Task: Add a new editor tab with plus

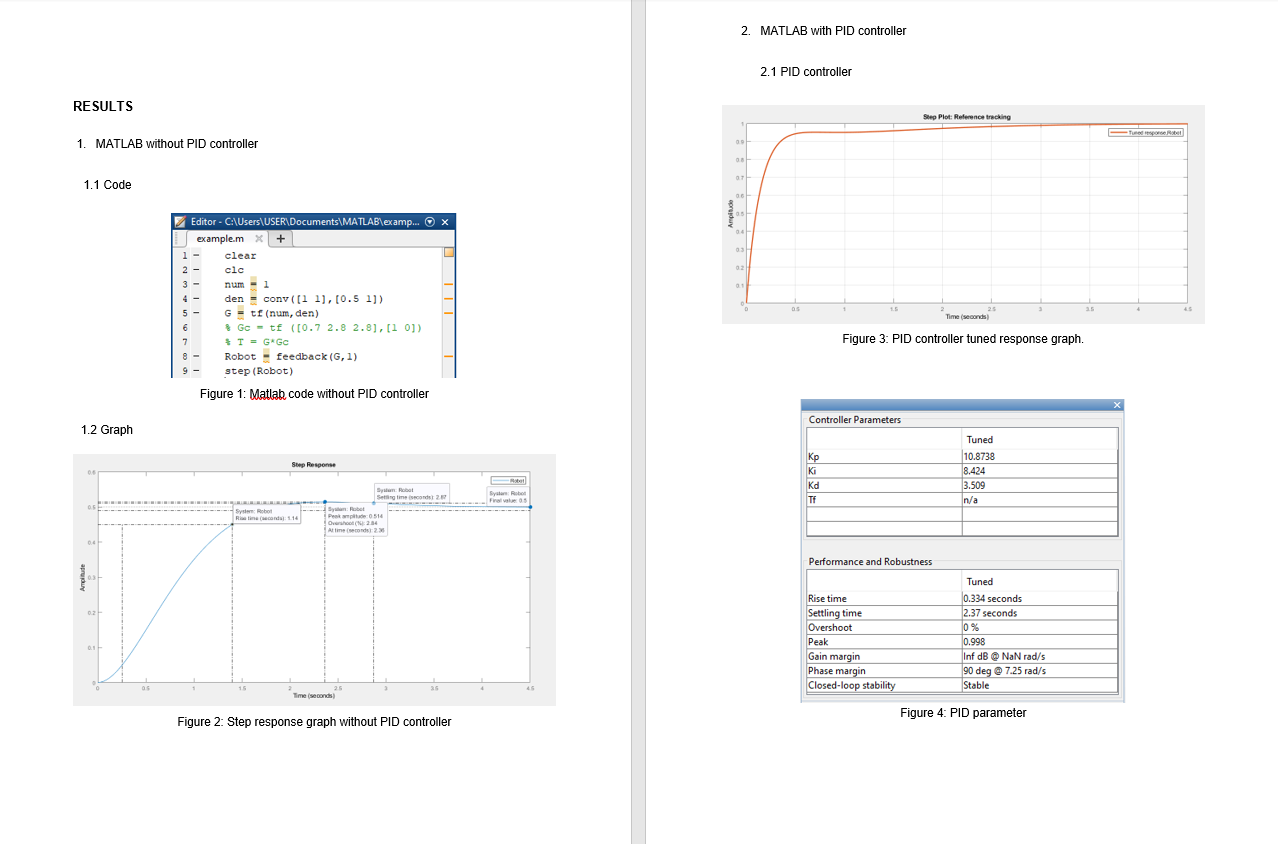Action: tap(281, 239)
